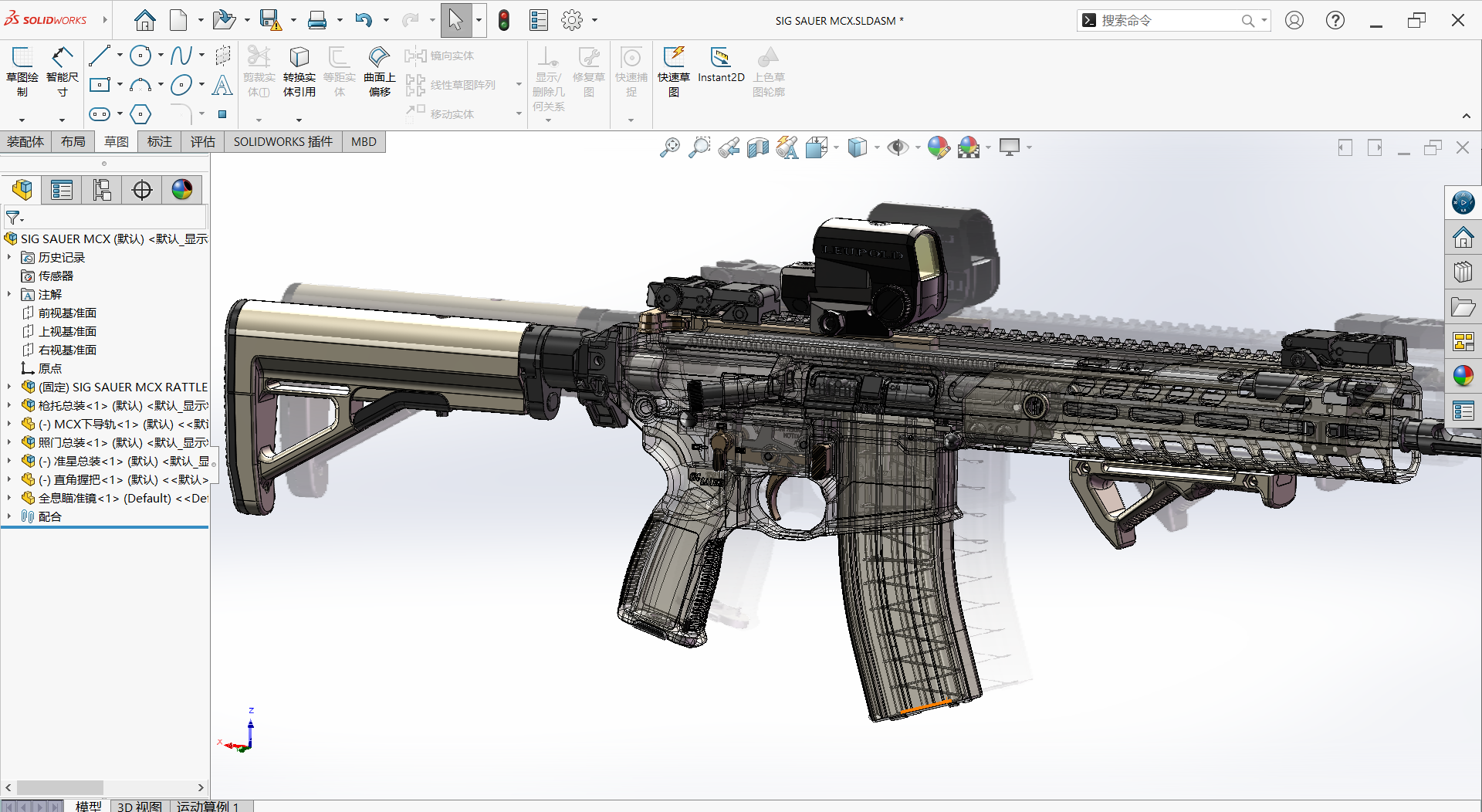Screen dimensions: 1482x812
Task: Click Zoom to Fit magnifier icon
Action: point(670,147)
